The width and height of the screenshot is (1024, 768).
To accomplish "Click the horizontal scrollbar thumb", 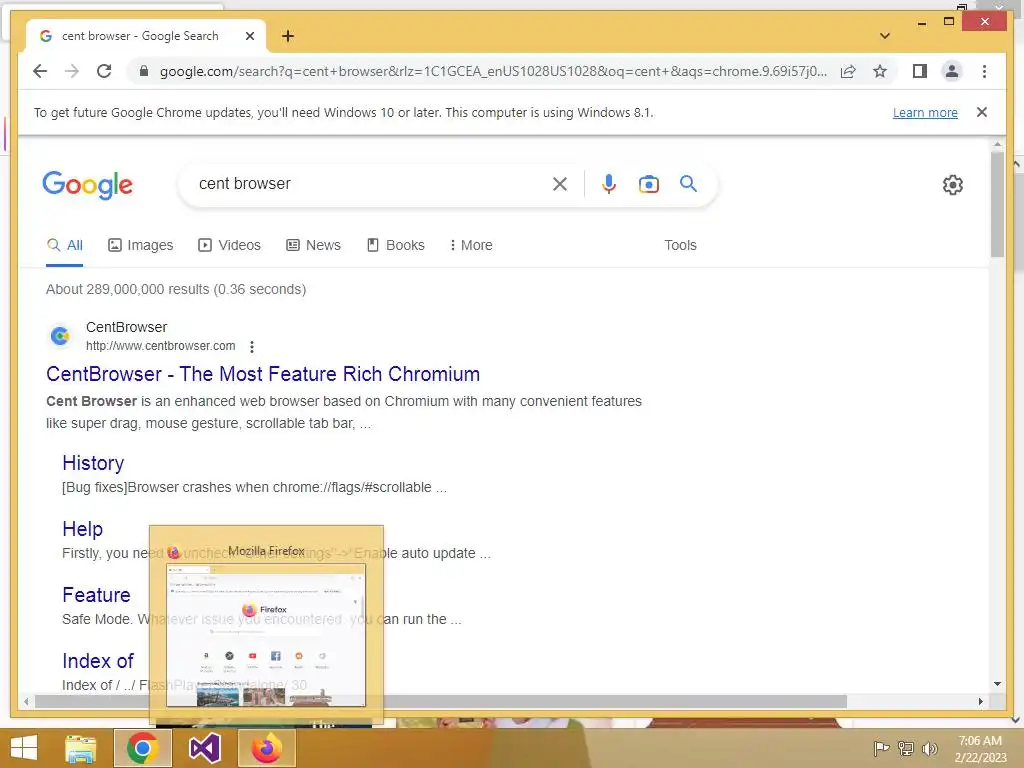I will pos(441,701).
